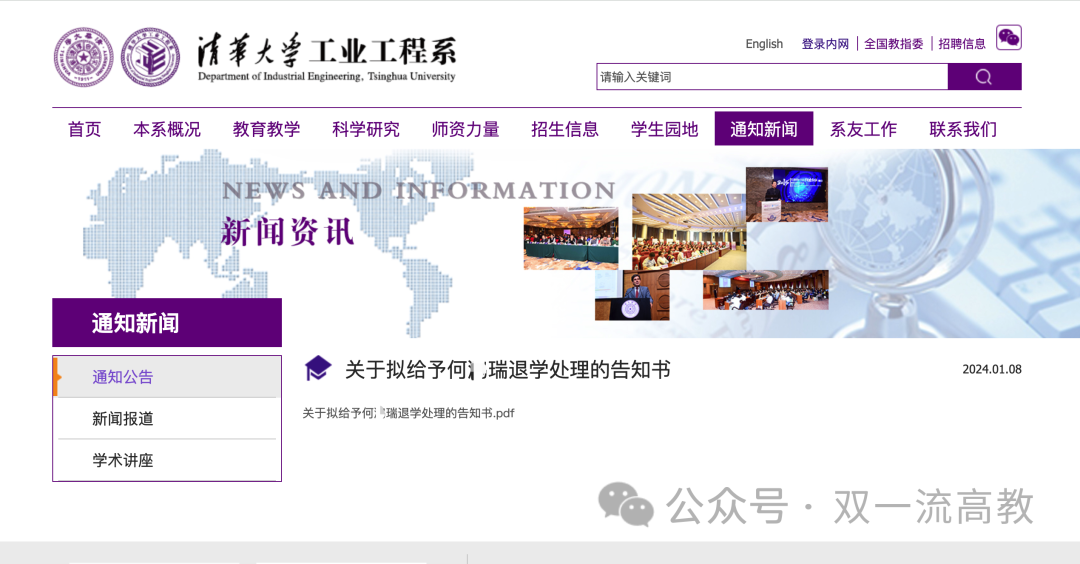
Task: Click the graduation cap icon beside the notice
Action: [318, 369]
